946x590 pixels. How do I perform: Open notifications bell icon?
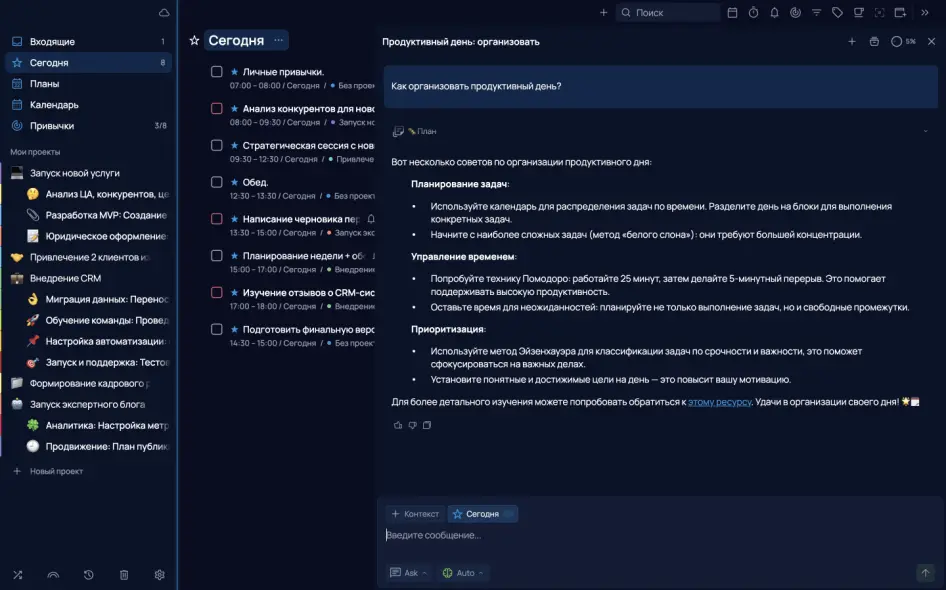tap(774, 13)
